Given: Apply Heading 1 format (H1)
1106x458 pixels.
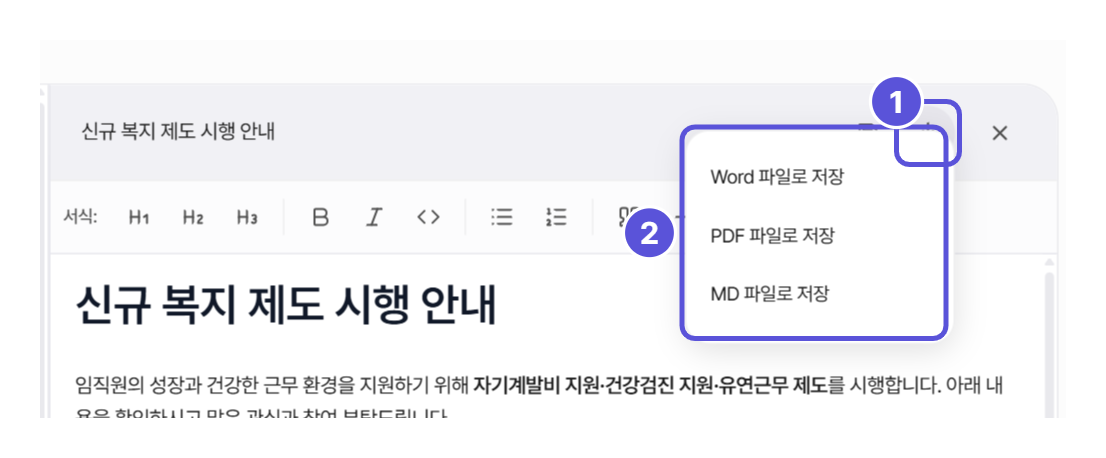Looking at the screenshot, I should coord(139,217).
